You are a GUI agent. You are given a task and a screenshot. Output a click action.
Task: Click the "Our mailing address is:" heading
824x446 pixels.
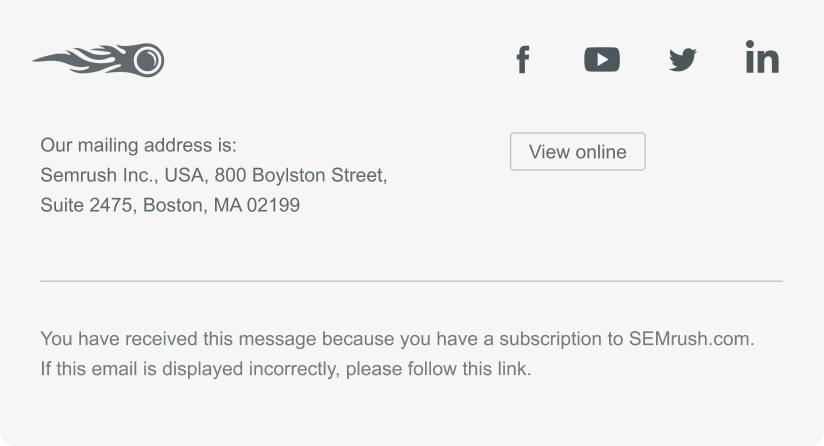point(139,145)
